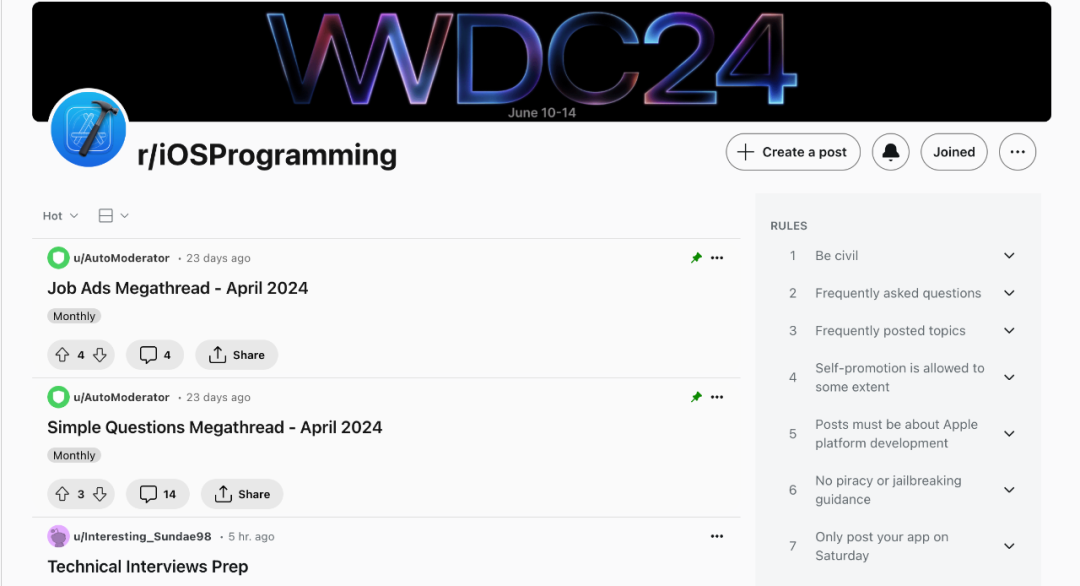Click the r/iOSProgramming community title
Screen dimensions: 1080x586
point(267,155)
